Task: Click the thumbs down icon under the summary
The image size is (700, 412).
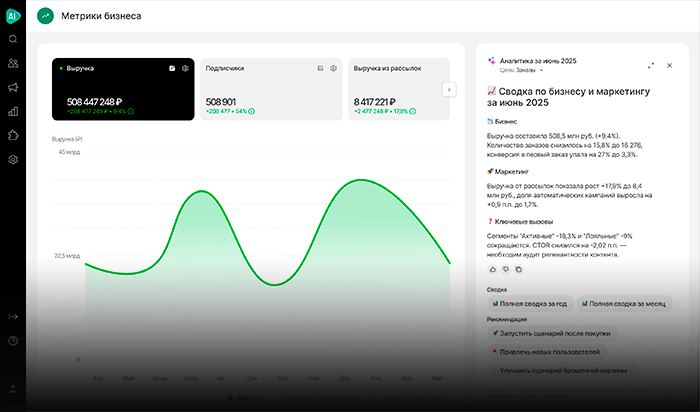Action: tap(505, 269)
